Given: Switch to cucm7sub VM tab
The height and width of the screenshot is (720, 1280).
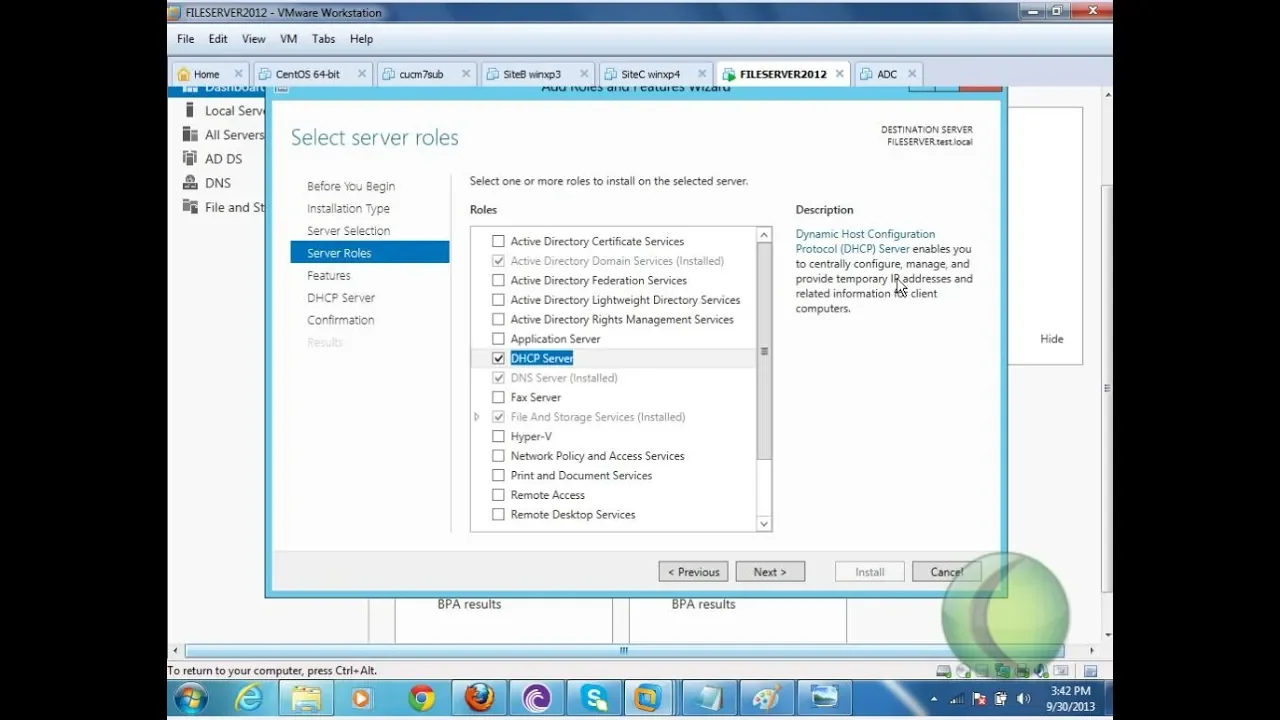Looking at the screenshot, I should 429,74.
